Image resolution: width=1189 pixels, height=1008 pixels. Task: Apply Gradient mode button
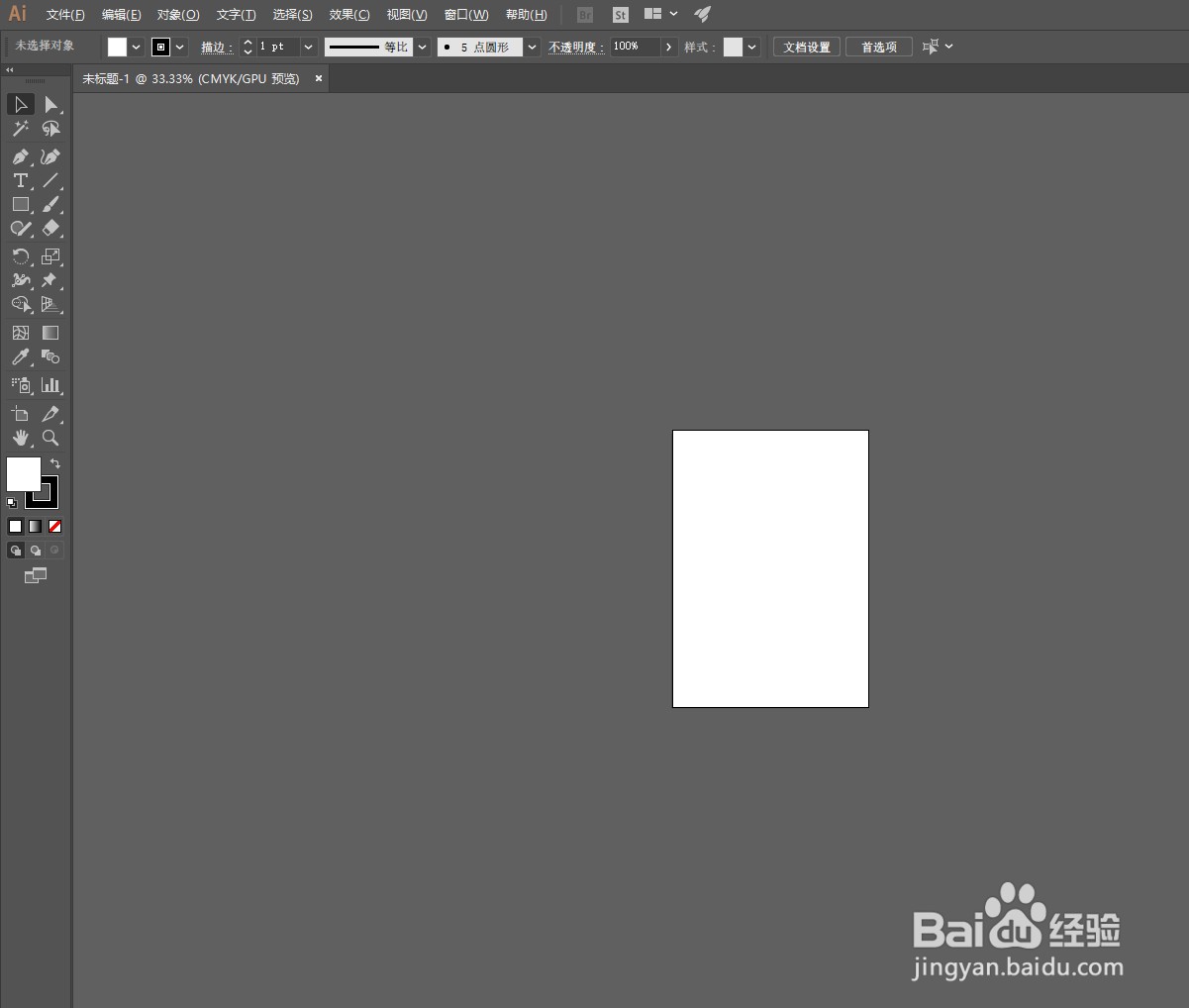click(x=35, y=527)
